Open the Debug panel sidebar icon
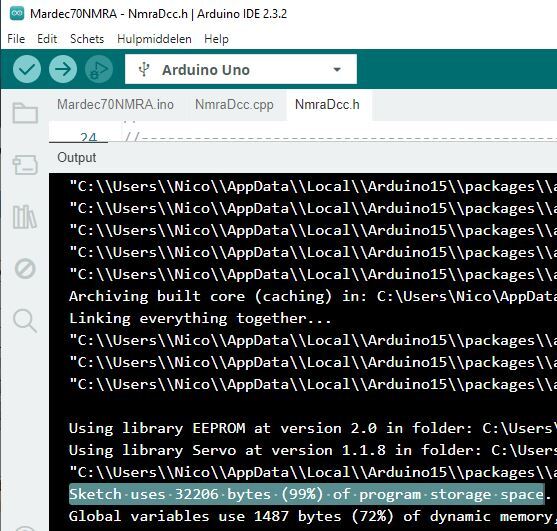Image resolution: width=557 pixels, height=531 pixels. 25,269
